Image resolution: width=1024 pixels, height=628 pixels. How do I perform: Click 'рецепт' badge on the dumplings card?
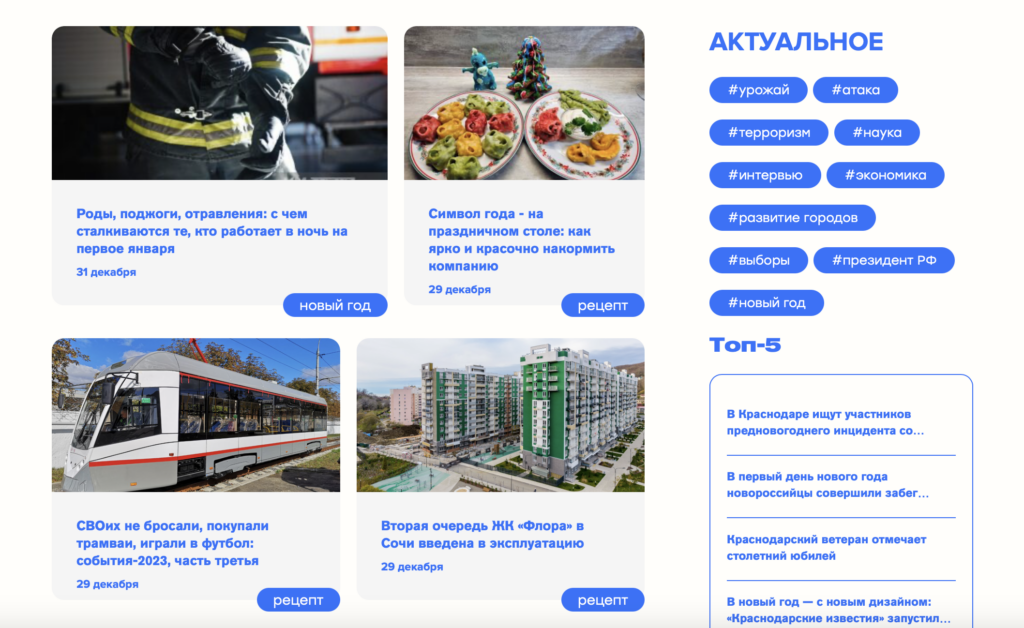tap(603, 305)
